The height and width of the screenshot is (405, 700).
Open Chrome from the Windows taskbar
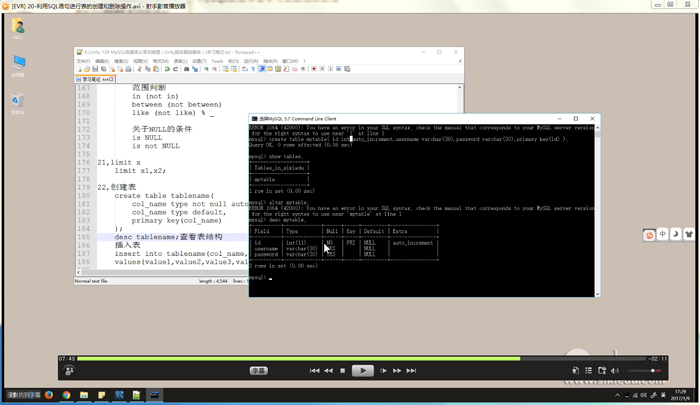(66, 396)
